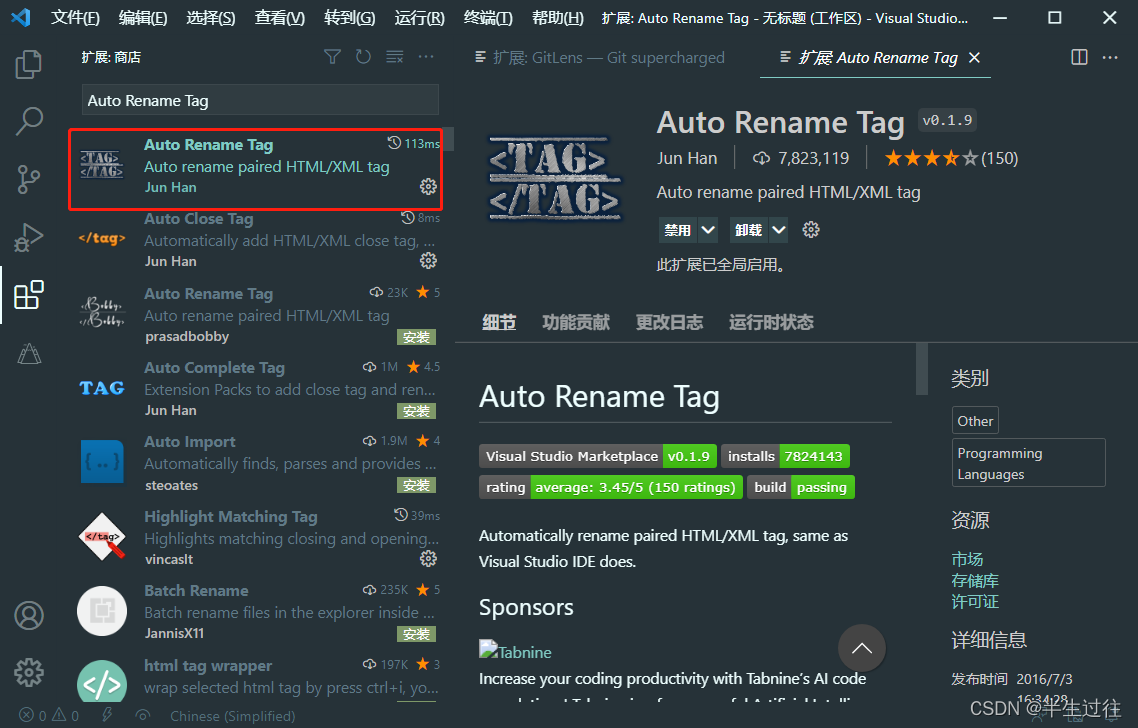Expand the 卸载 dropdown arrow
This screenshot has width=1138, height=728.
click(x=779, y=230)
